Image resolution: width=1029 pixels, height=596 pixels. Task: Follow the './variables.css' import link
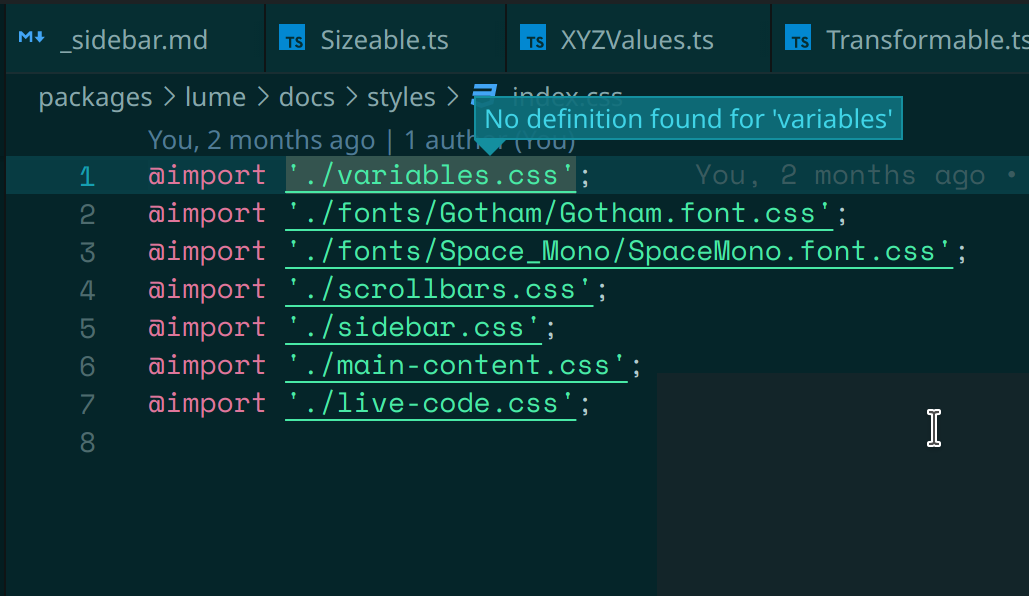(430, 175)
